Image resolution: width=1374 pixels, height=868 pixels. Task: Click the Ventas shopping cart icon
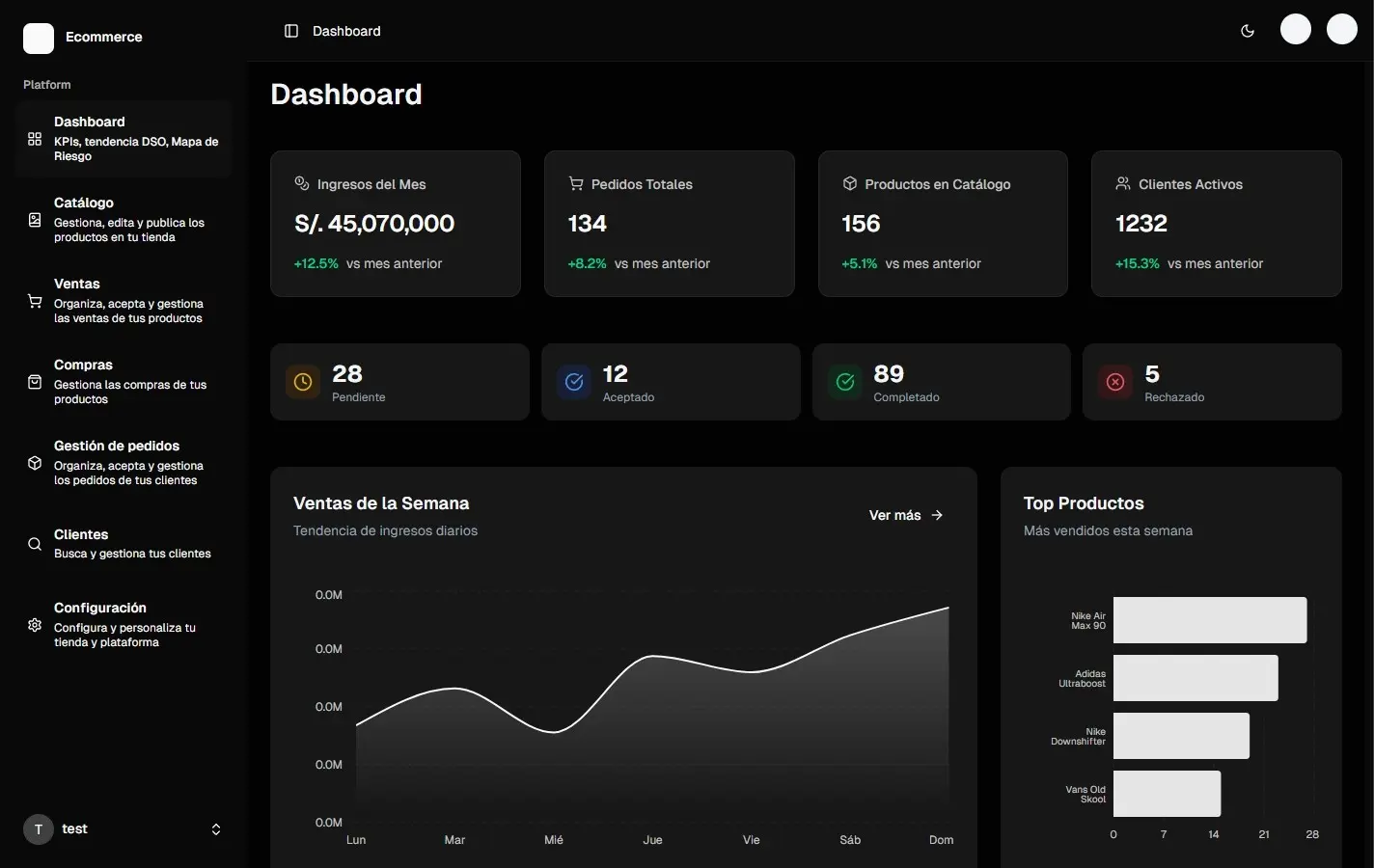click(x=34, y=301)
